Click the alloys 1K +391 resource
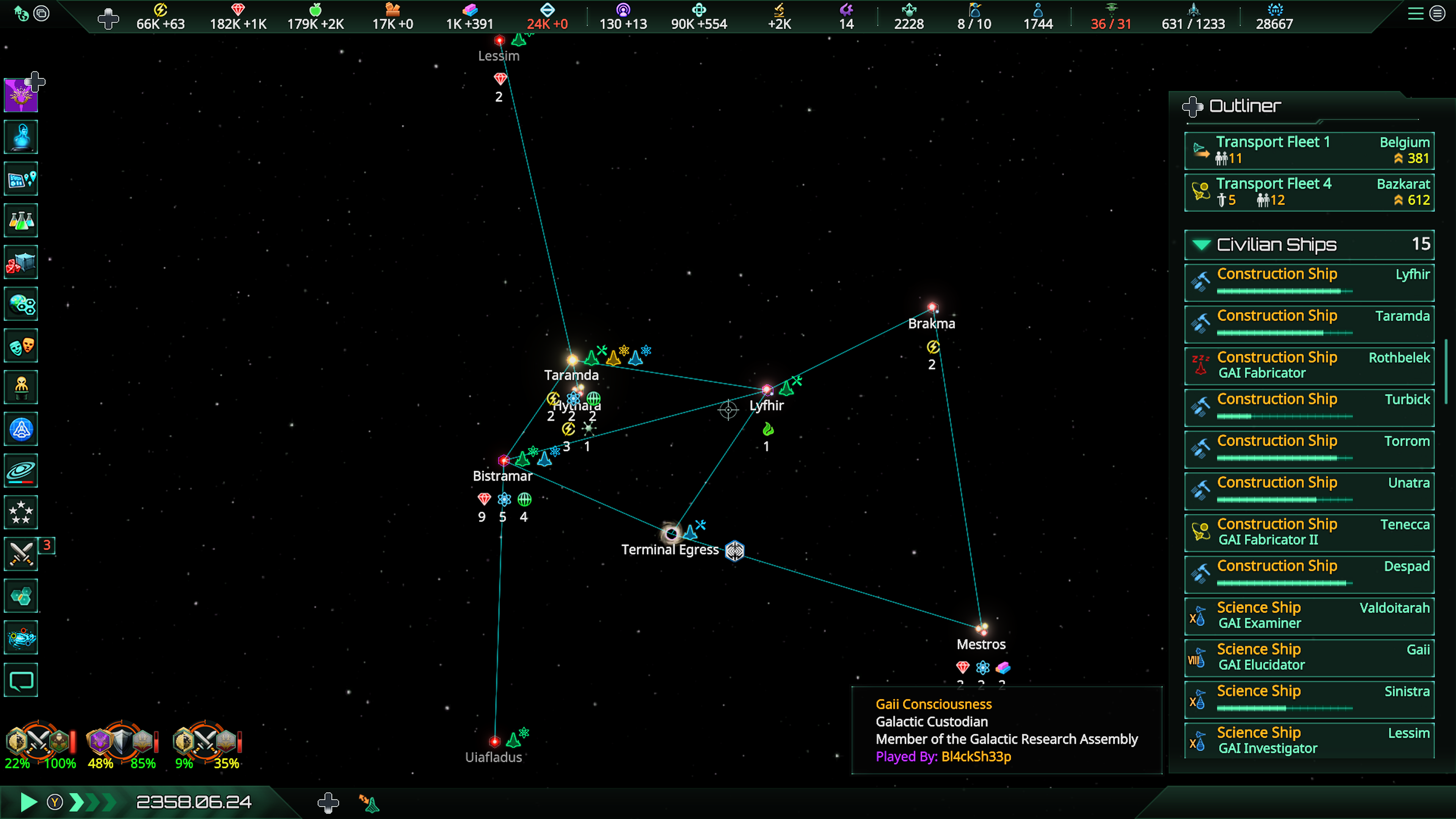This screenshot has height=819, width=1456. (x=469, y=17)
